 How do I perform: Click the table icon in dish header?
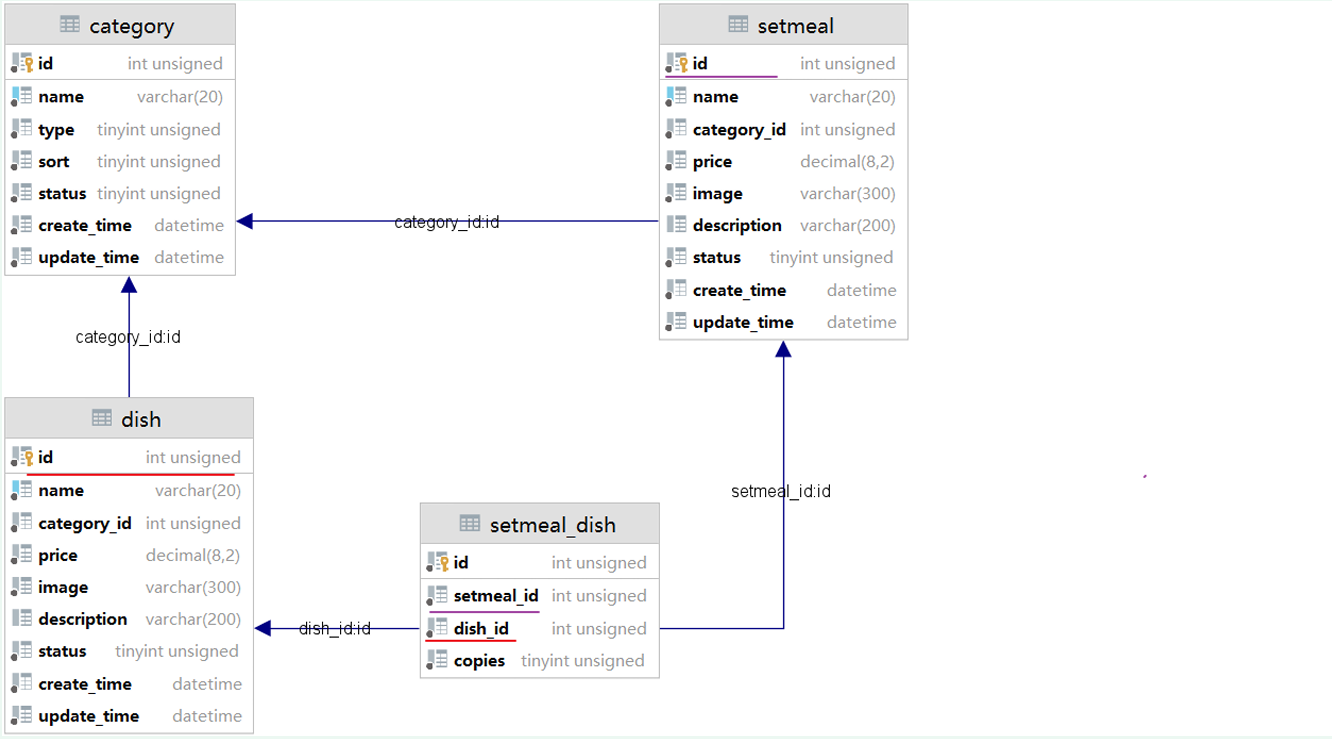tap(102, 418)
